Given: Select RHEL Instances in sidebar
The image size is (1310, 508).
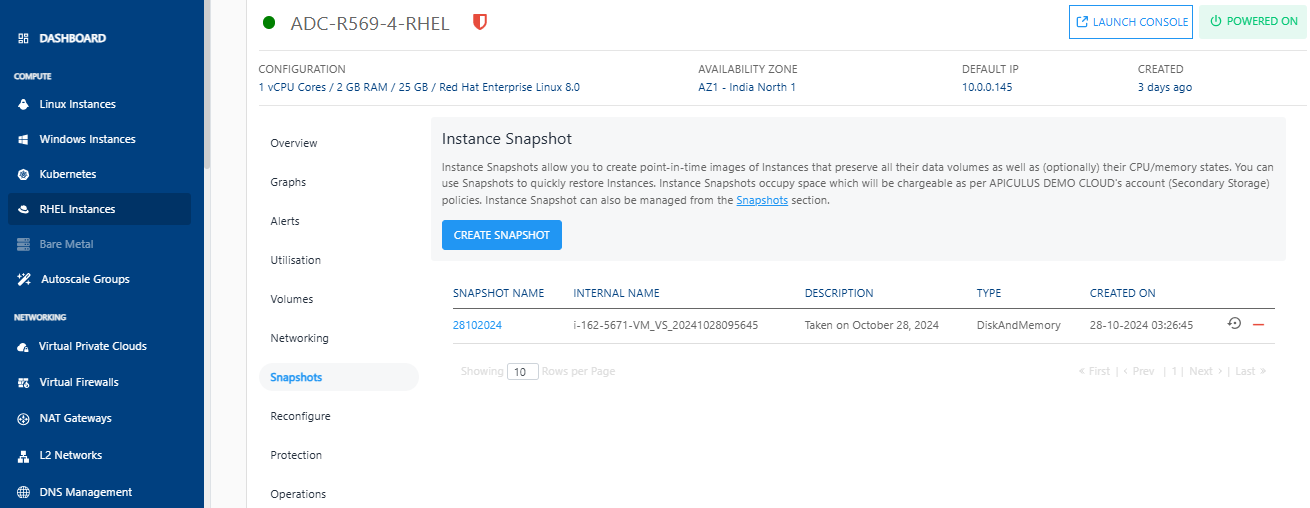Looking at the screenshot, I should click(100, 209).
